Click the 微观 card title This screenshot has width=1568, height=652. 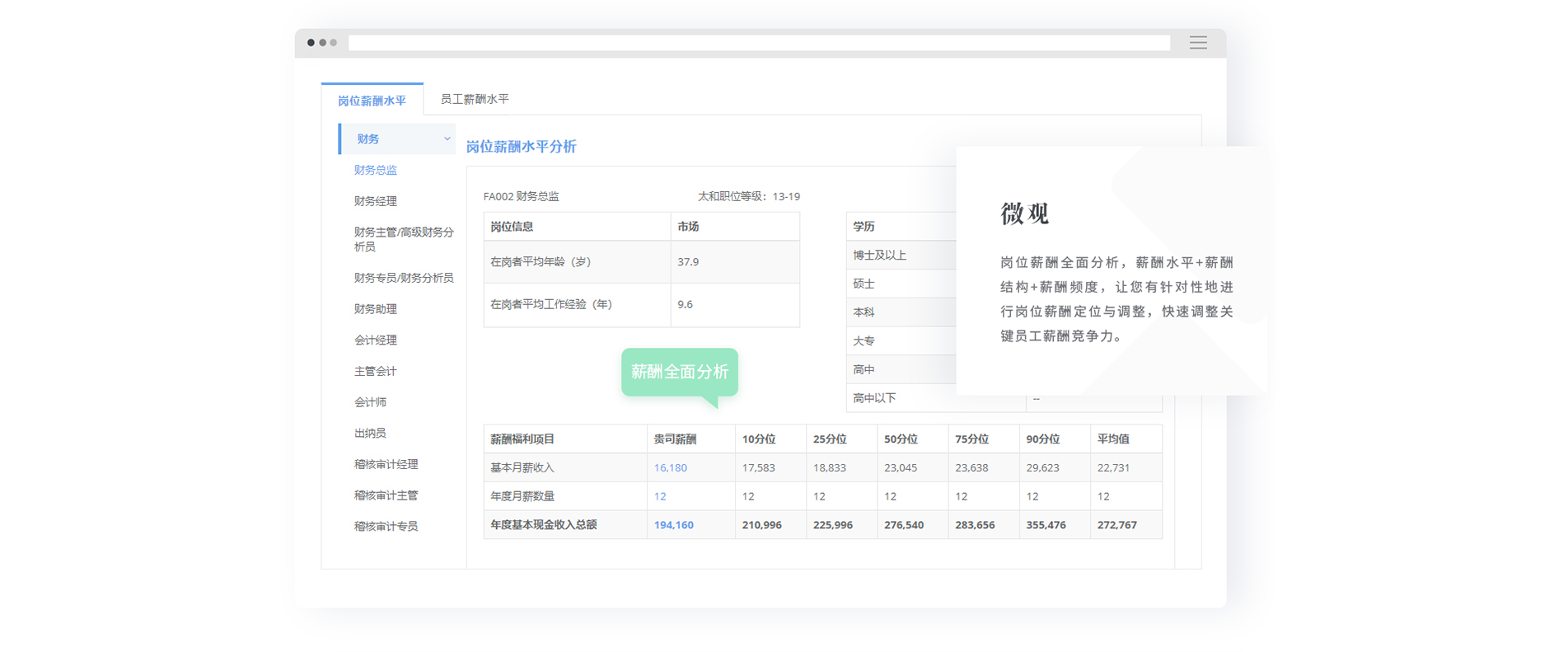point(1024,213)
